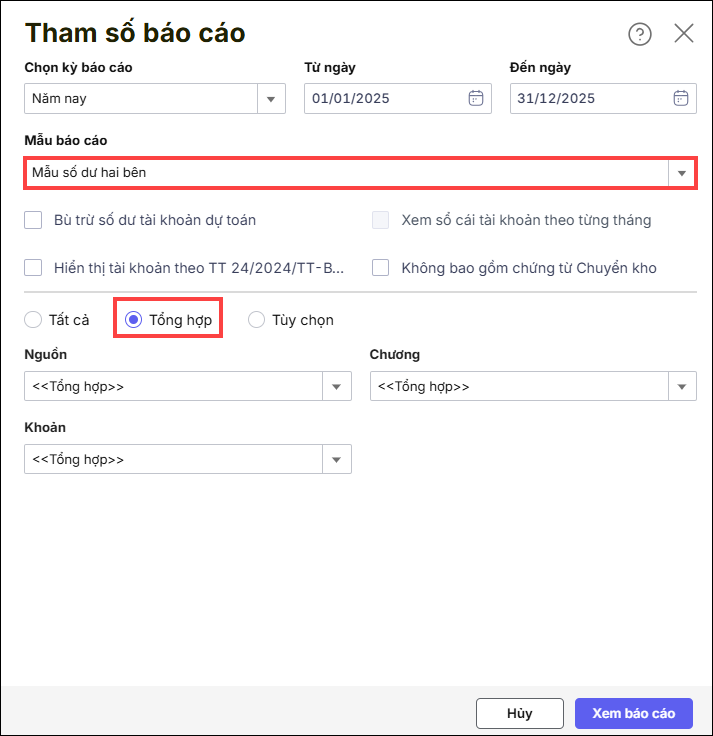
Task: Expand the Chọn kỳ báo cáo dropdown arrow
Action: tap(271, 99)
